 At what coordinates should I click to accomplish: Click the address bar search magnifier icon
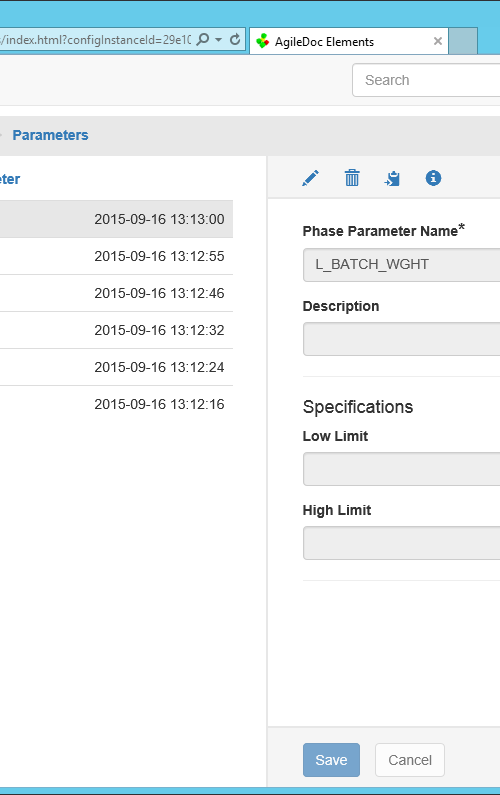click(x=202, y=40)
